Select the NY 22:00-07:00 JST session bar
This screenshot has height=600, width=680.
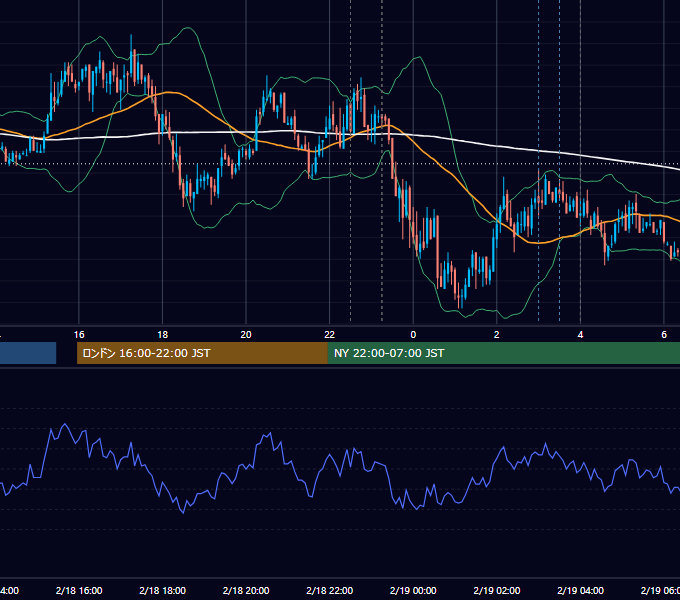[x=503, y=353]
